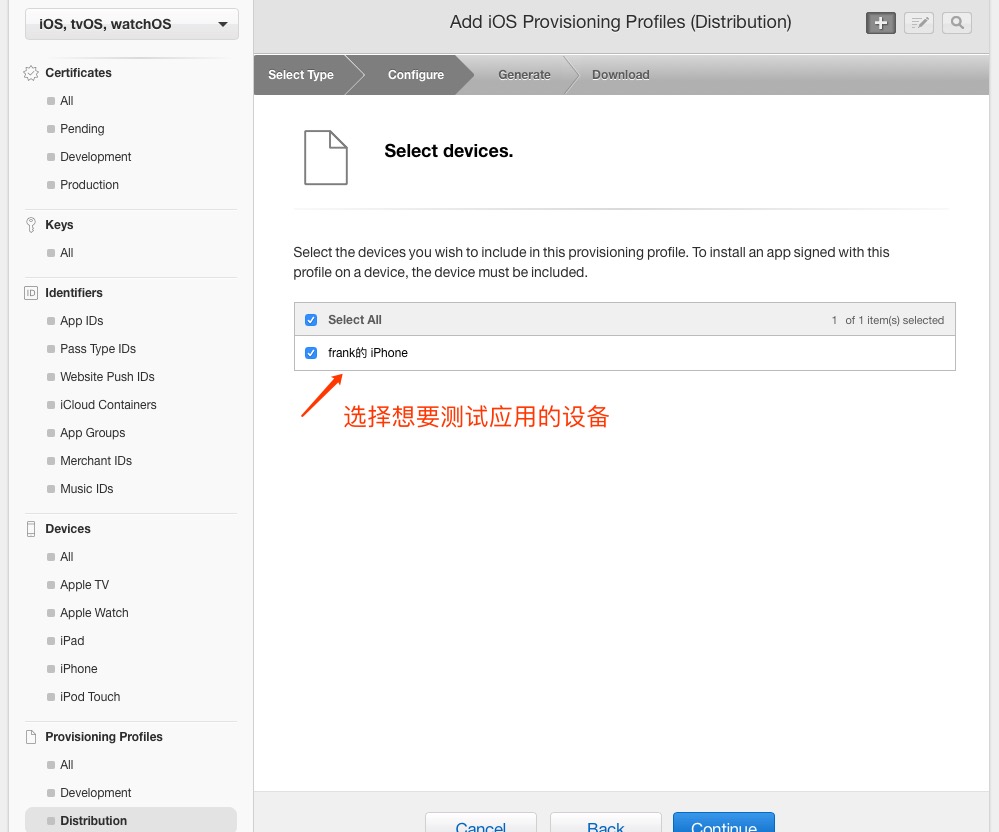This screenshot has height=832, width=999.
Task: Toggle the Select All checkbox
Action: pyautogui.click(x=311, y=320)
